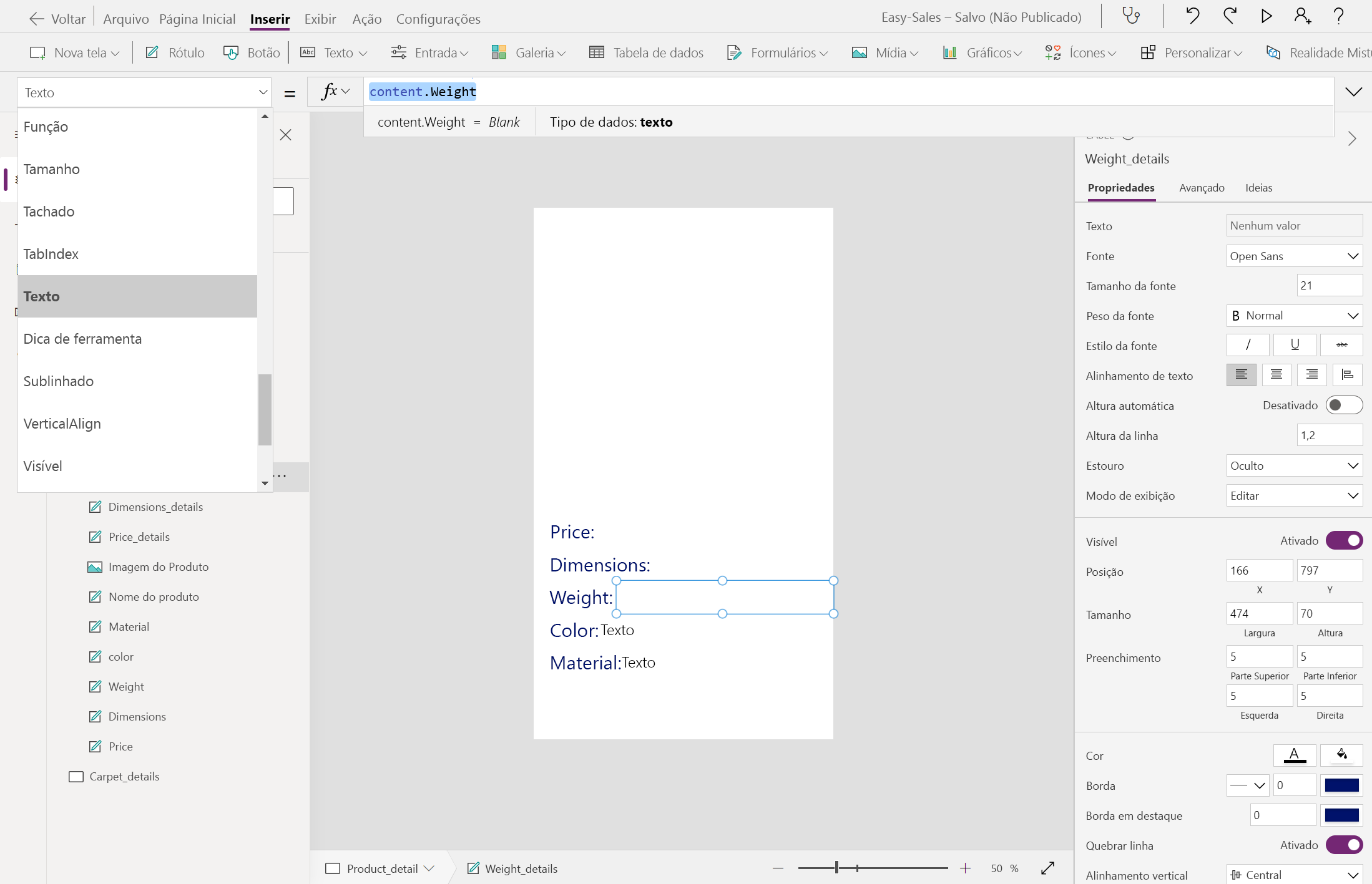Screen dimensions: 1372x884
Task: Zoom out with the minus icon
Action: tap(778, 868)
